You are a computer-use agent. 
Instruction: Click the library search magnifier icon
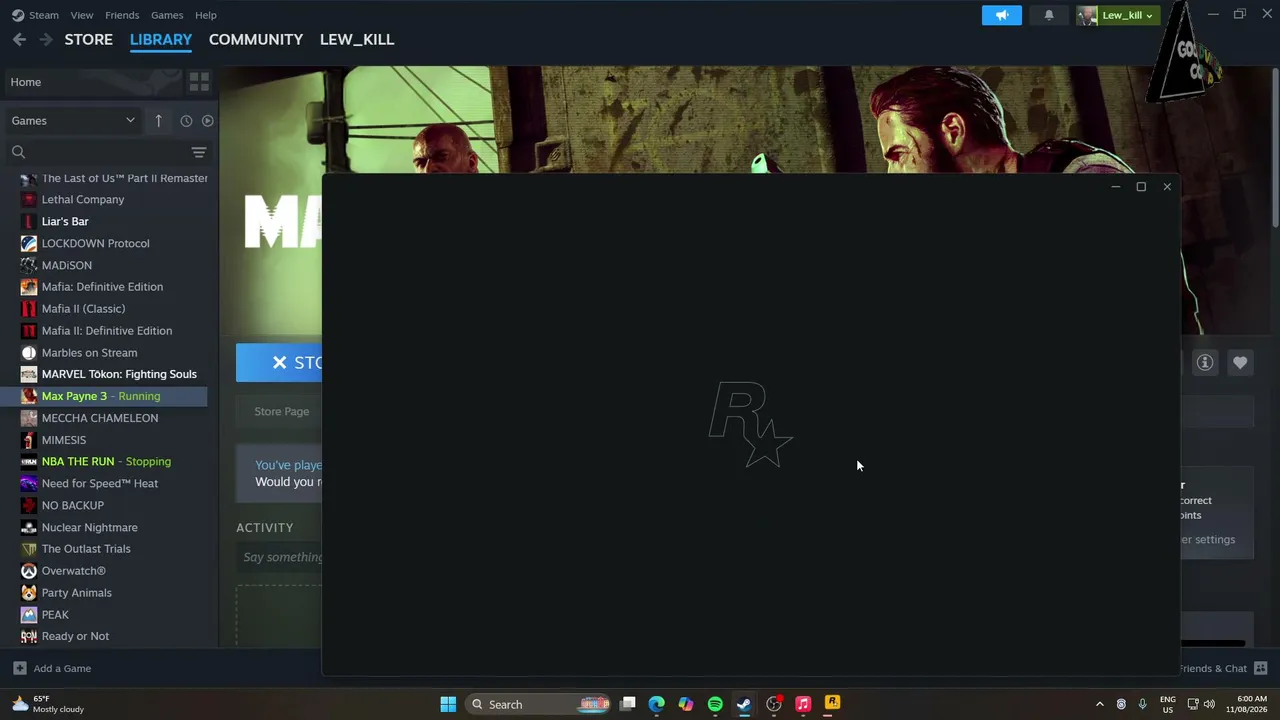click(x=18, y=152)
